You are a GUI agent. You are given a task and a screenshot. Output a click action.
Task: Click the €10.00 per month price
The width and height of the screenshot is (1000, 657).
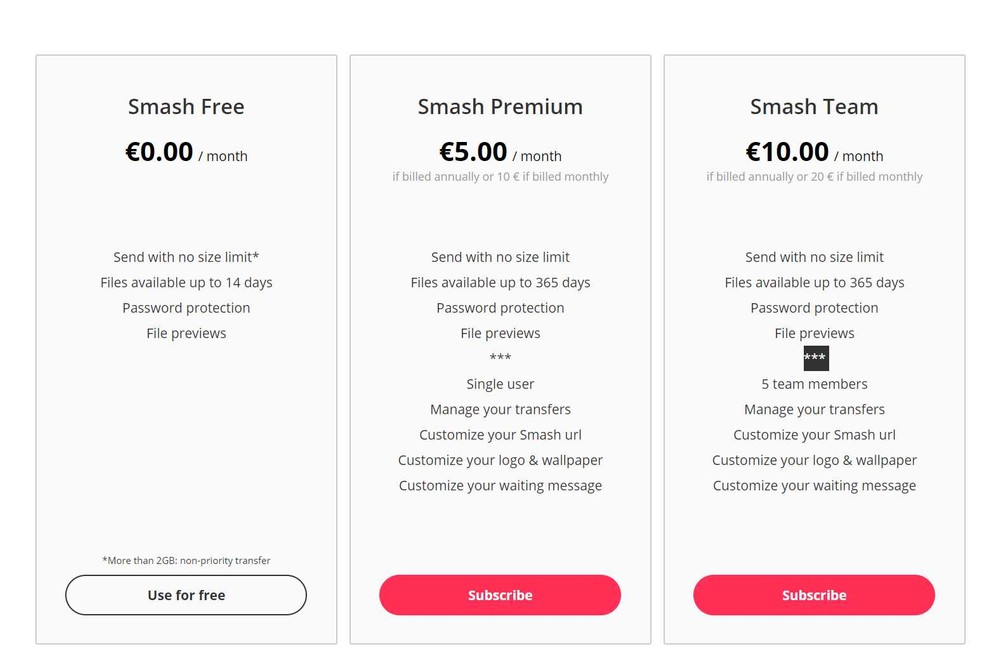coord(814,152)
